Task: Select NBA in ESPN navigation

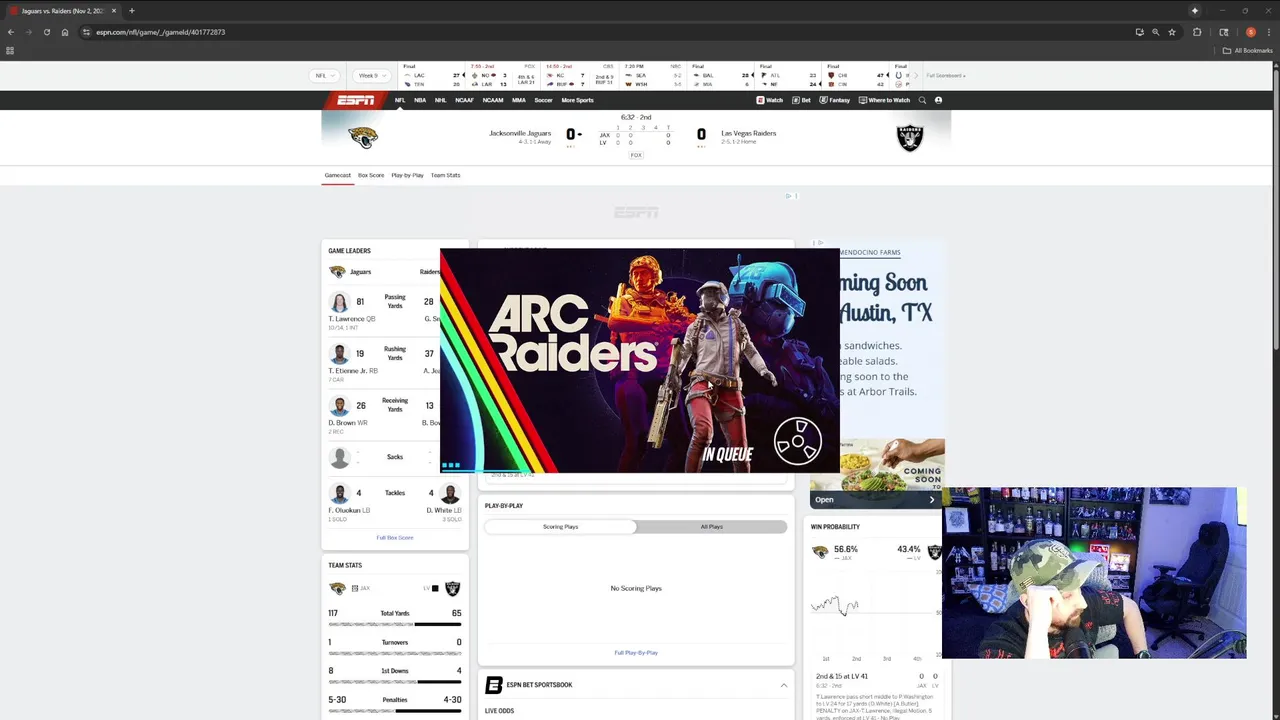Action: click(x=420, y=100)
